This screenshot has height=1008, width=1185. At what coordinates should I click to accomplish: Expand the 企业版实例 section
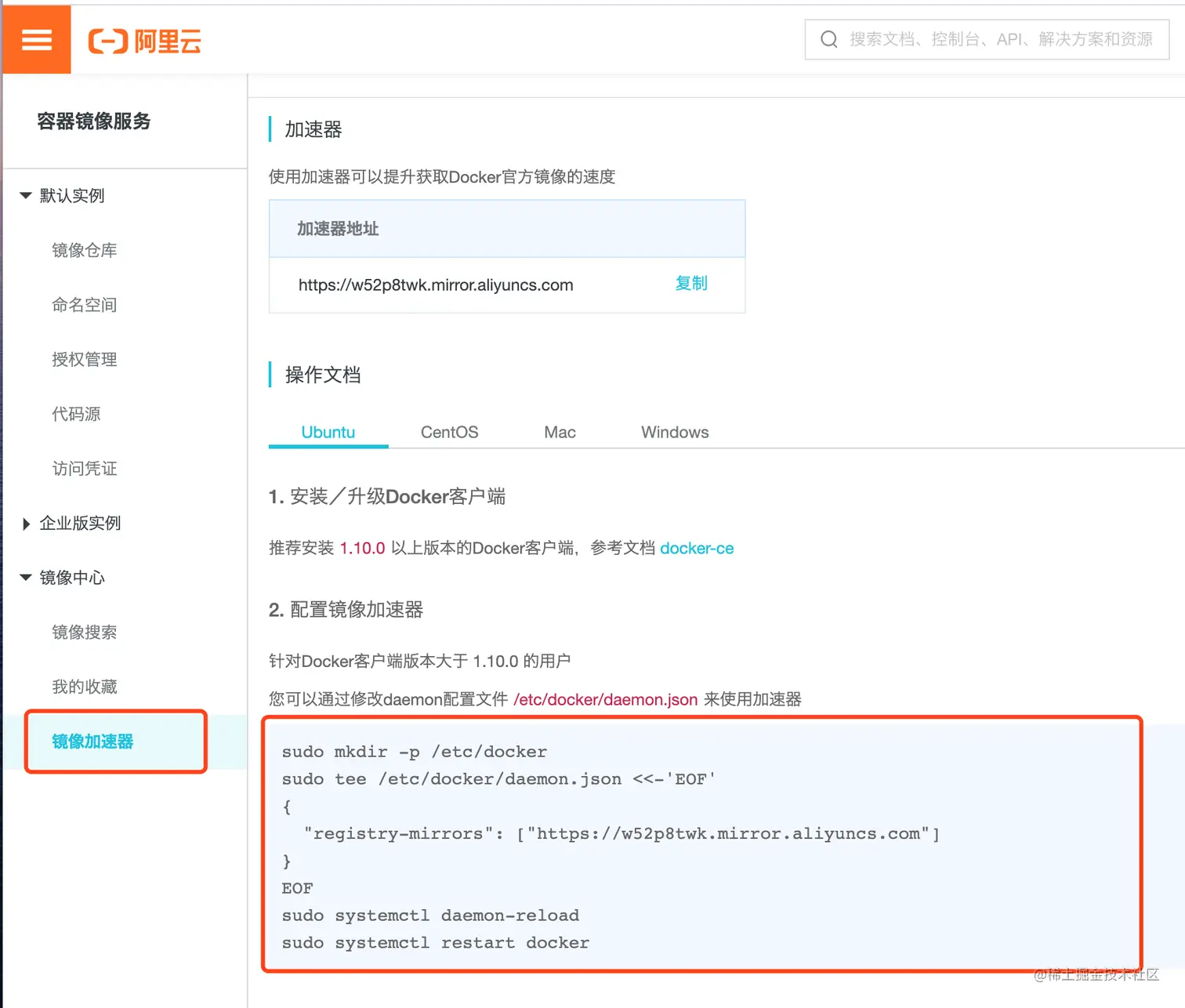26,524
